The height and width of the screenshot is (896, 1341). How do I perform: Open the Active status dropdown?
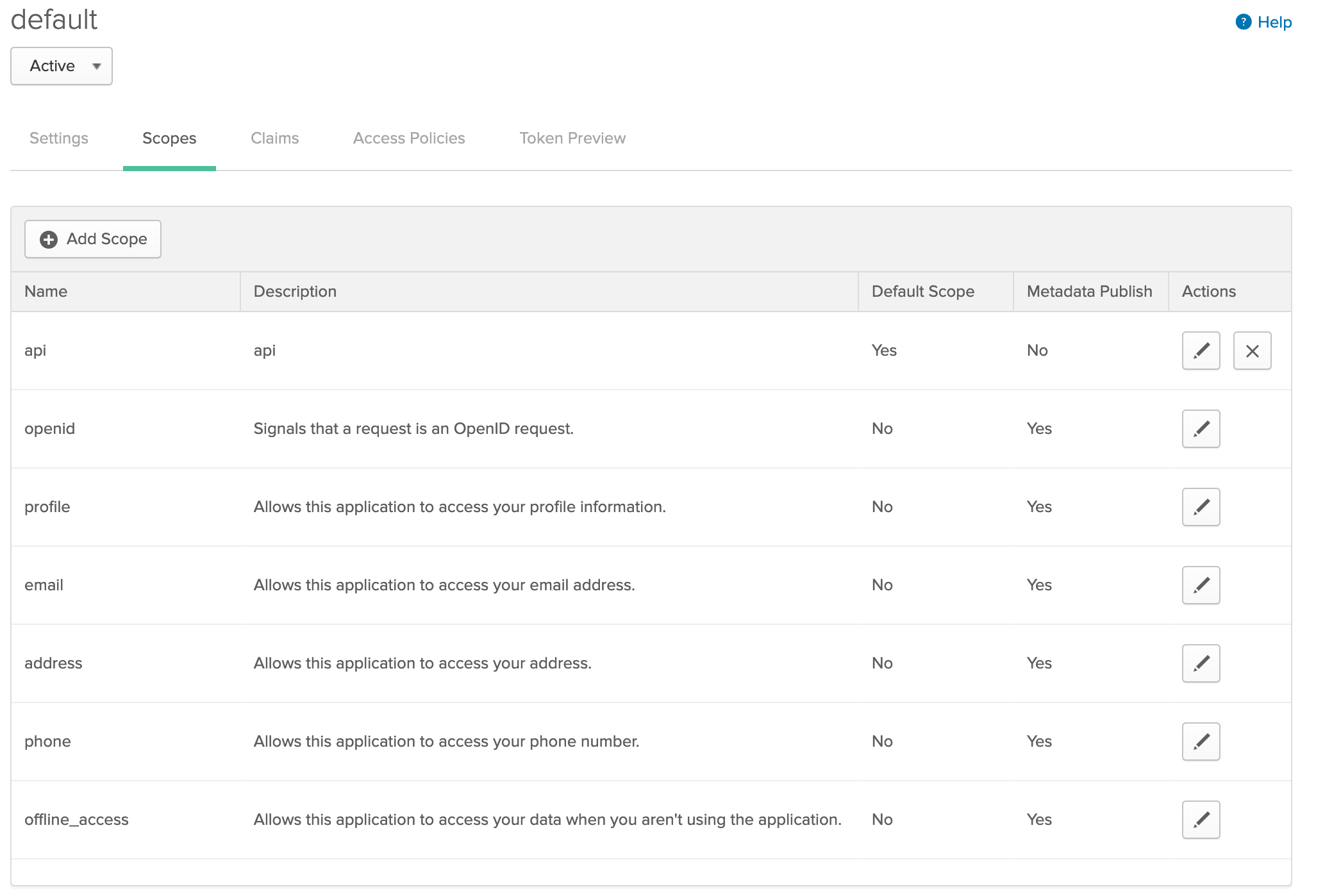point(62,66)
